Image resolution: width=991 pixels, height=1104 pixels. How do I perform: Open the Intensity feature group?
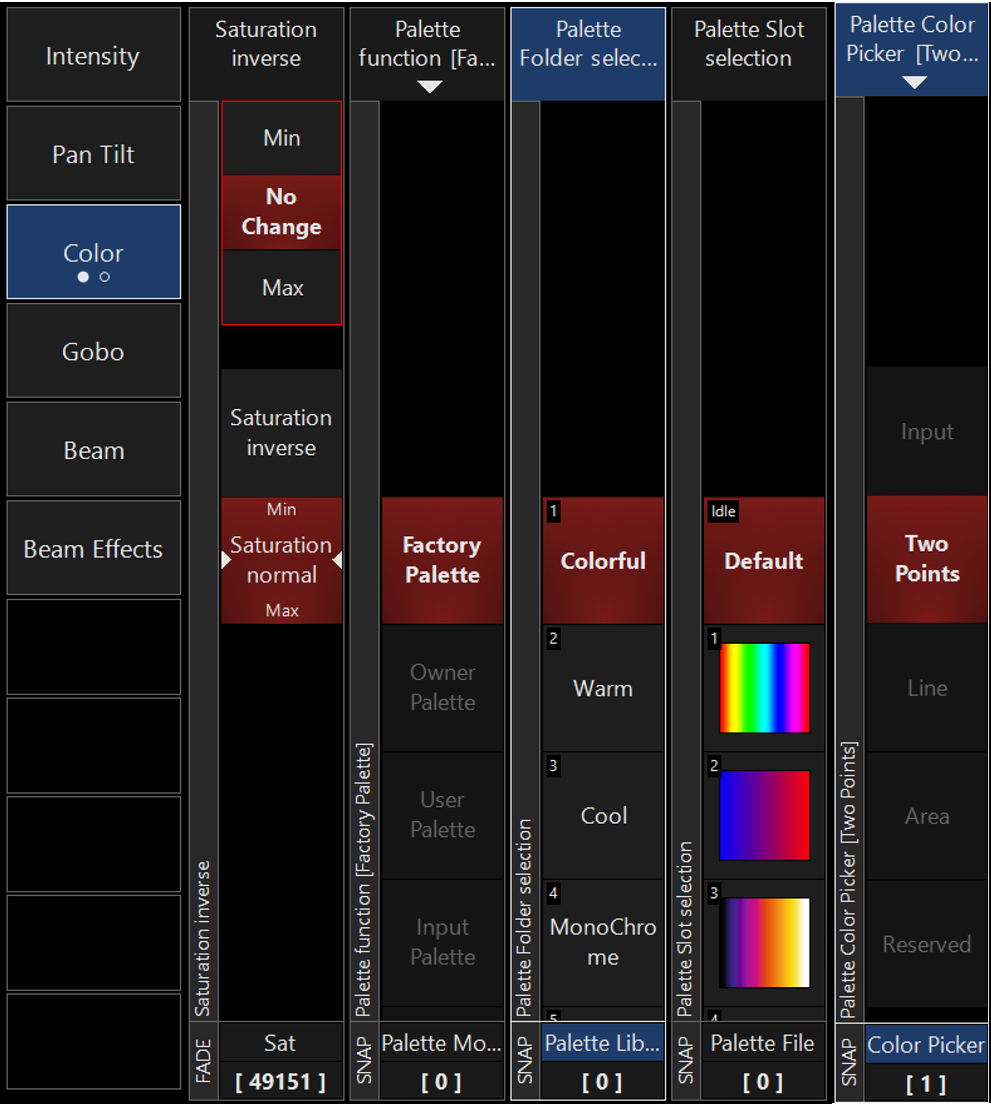(x=94, y=56)
